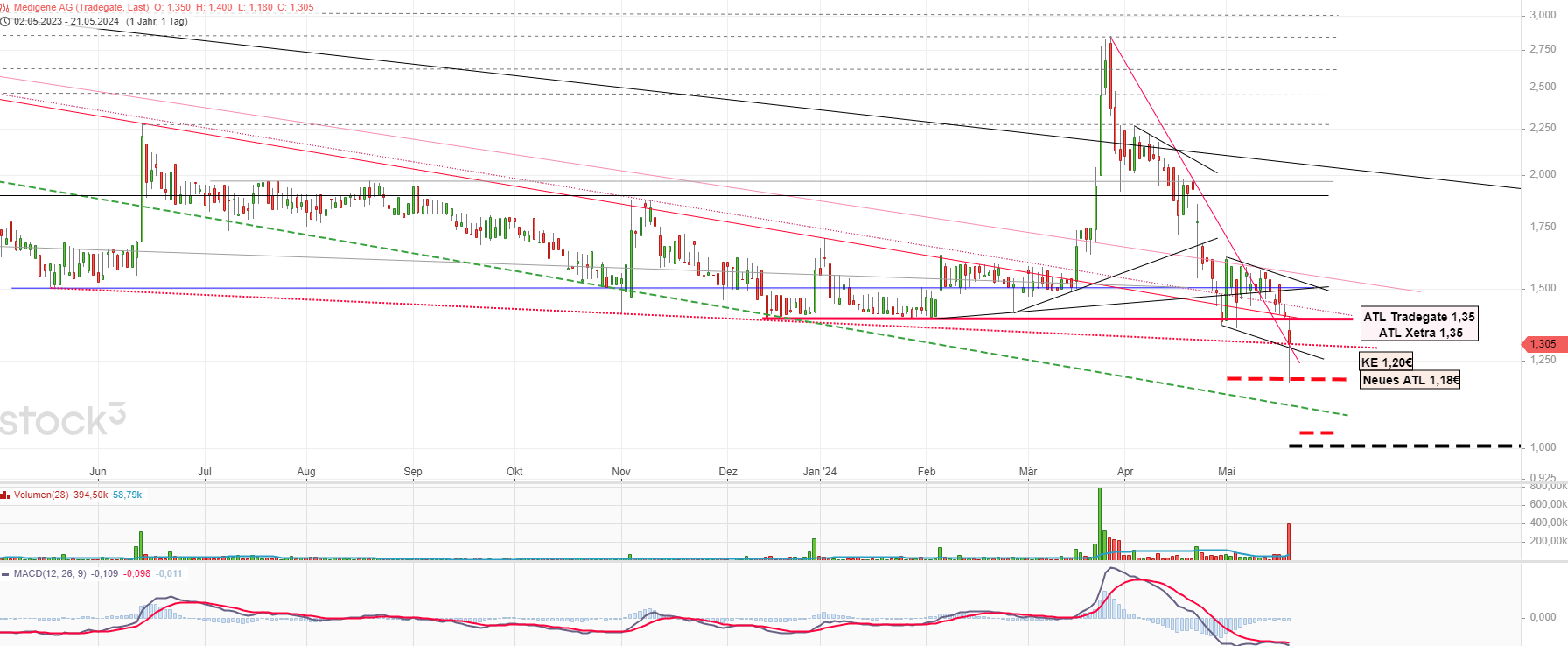Click the candlestick icon beside Medigene AG
Image resolution: width=1568 pixels, height=646 pixels.
pos(4,7)
